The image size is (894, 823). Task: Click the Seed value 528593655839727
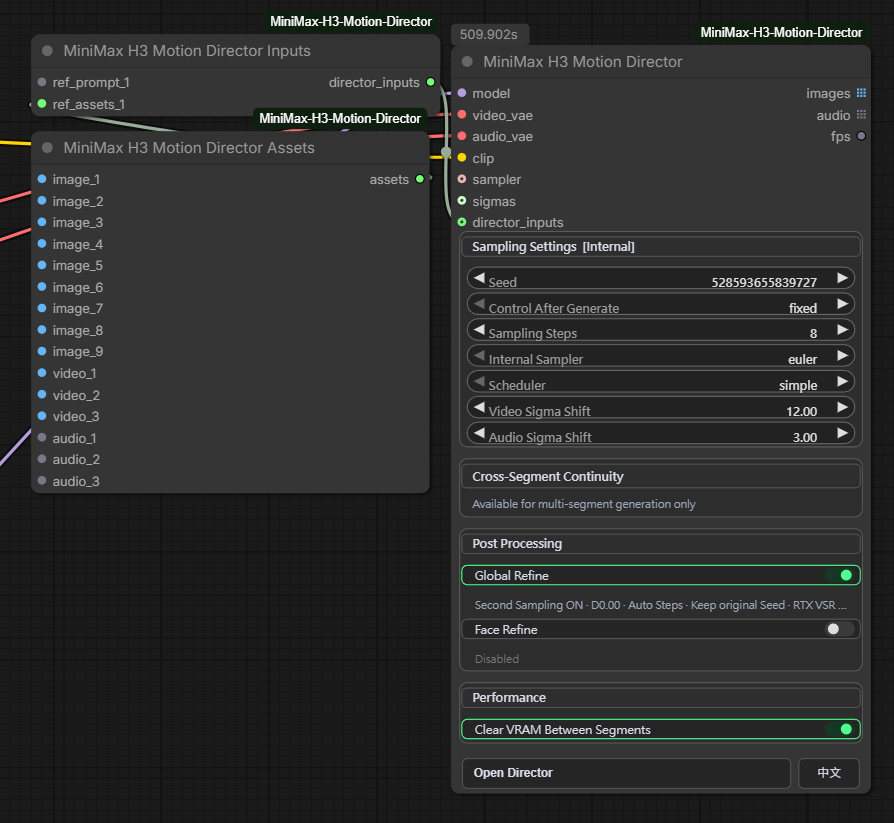coord(764,282)
